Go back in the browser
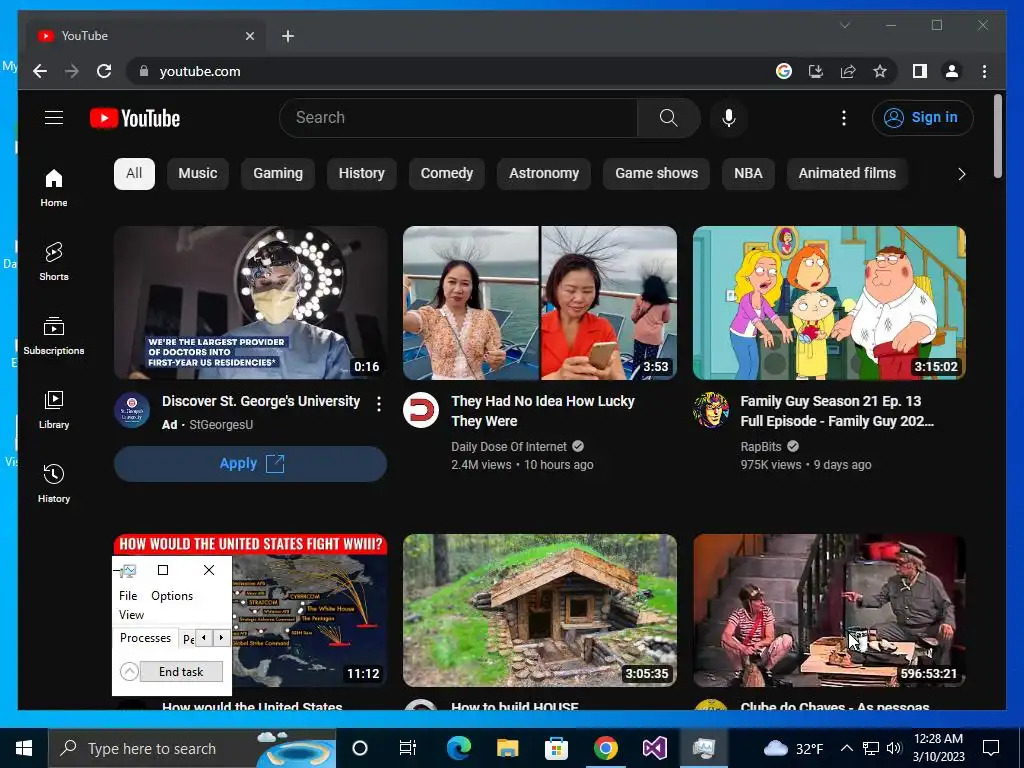Viewport: 1024px width, 768px height. tap(40, 71)
